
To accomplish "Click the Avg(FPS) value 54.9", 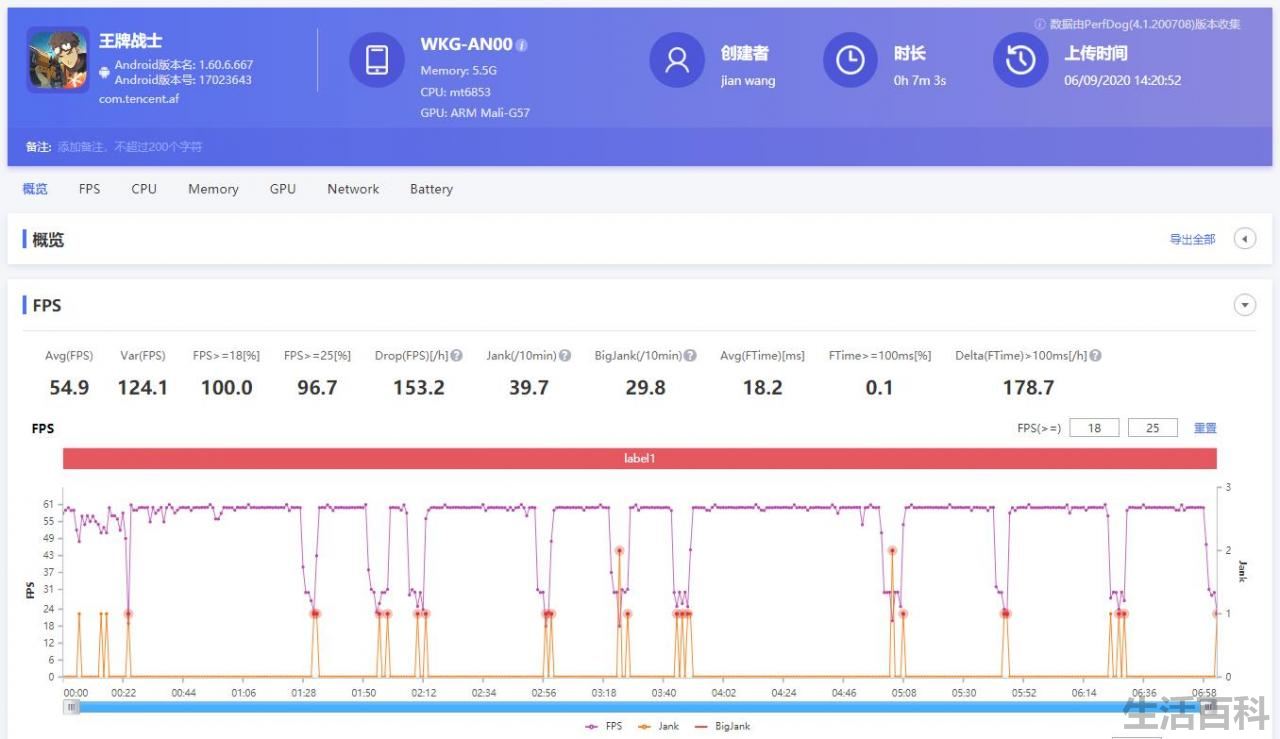I will click(x=69, y=387).
